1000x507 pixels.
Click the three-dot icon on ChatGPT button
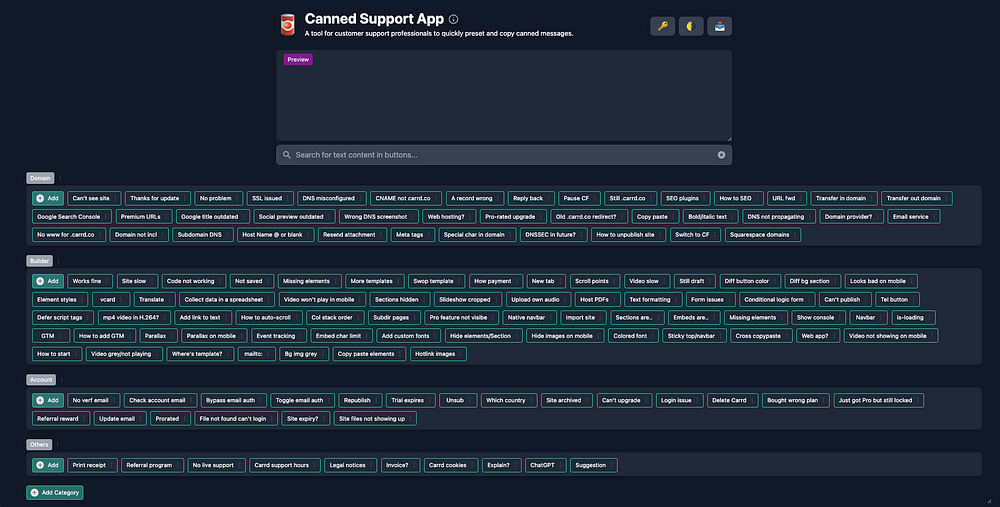561,466
